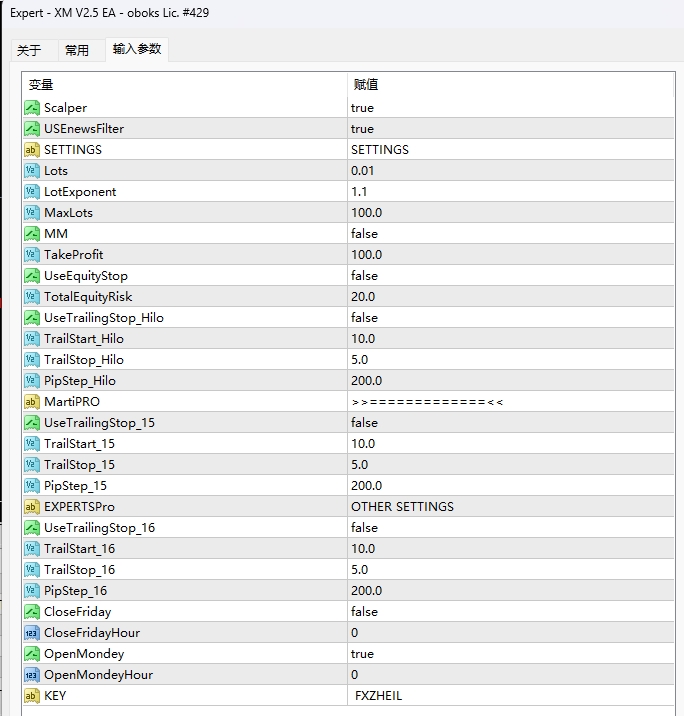Viewport: 684px width, 716px height.
Task: Select the TrailStart_16 variable name
Action: coord(79,549)
